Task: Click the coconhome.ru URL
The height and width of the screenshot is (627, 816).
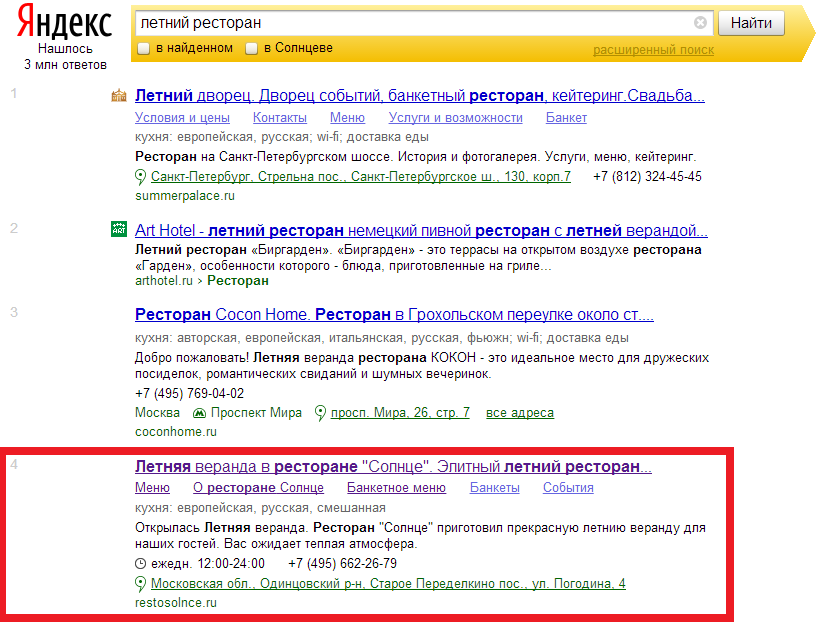Action: click(x=176, y=432)
